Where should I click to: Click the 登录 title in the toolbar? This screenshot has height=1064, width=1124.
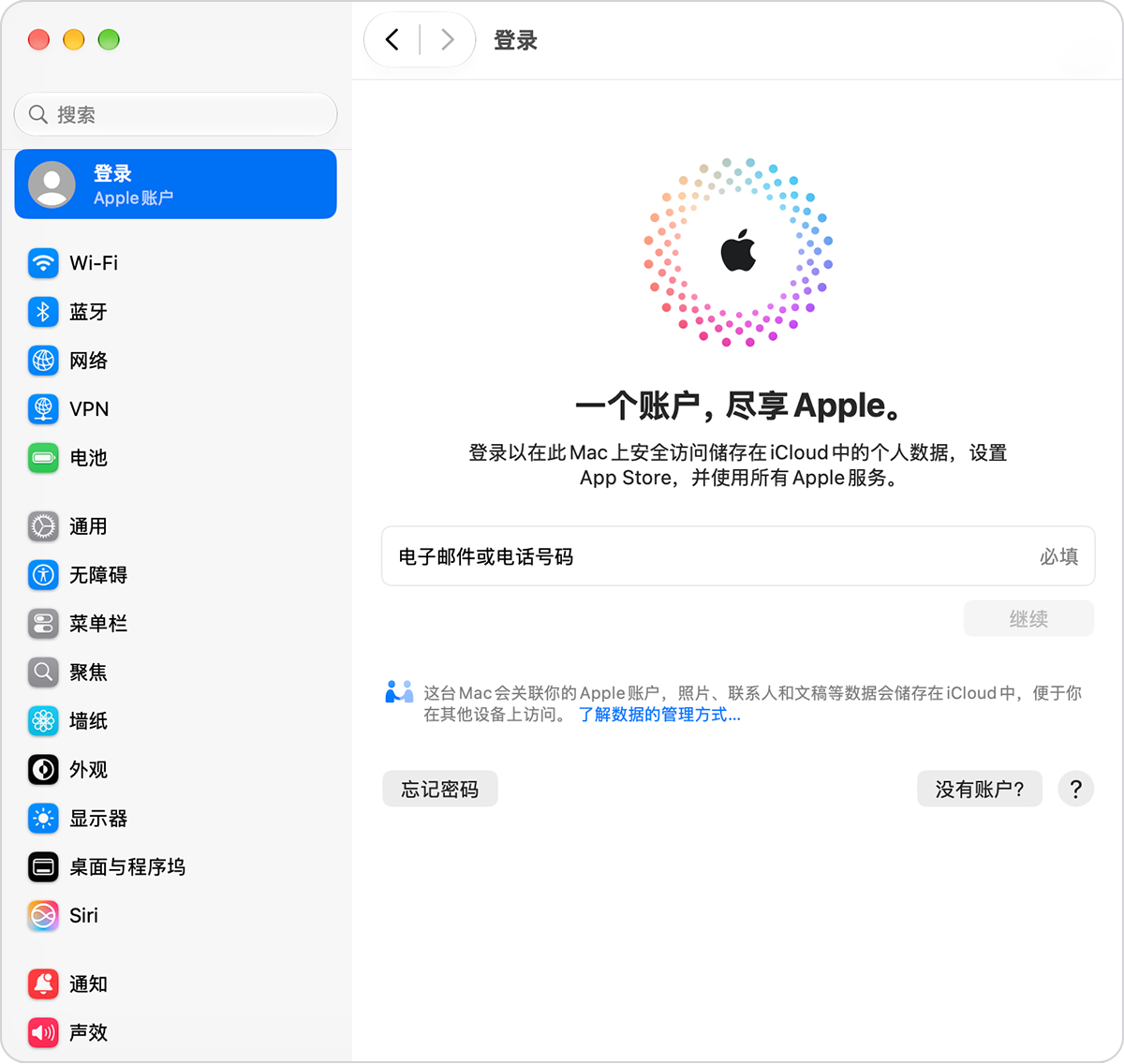[515, 40]
